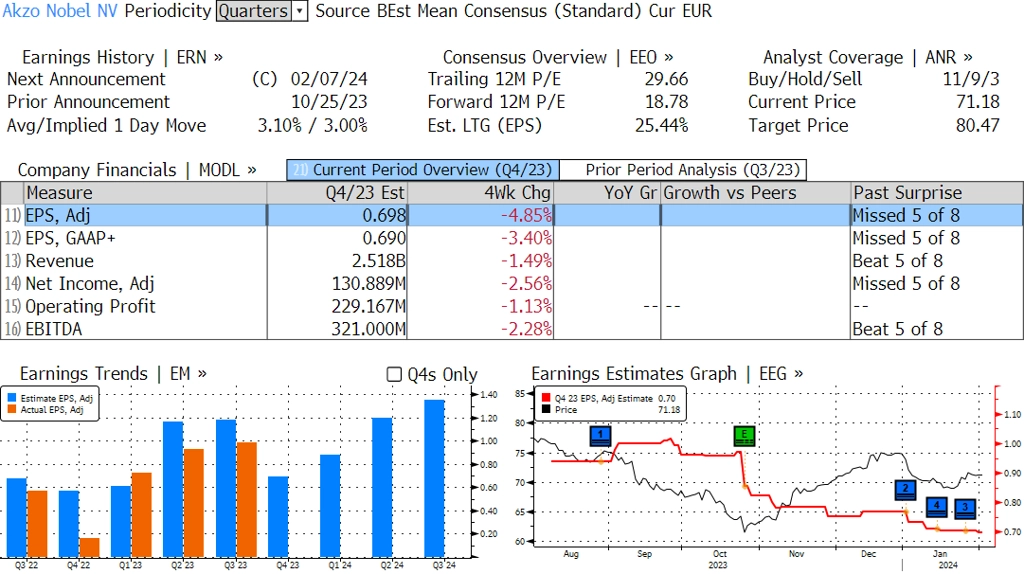The image size is (1024, 574).
Task: Open Consensus Overview EEO link
Action: point(558,57)
